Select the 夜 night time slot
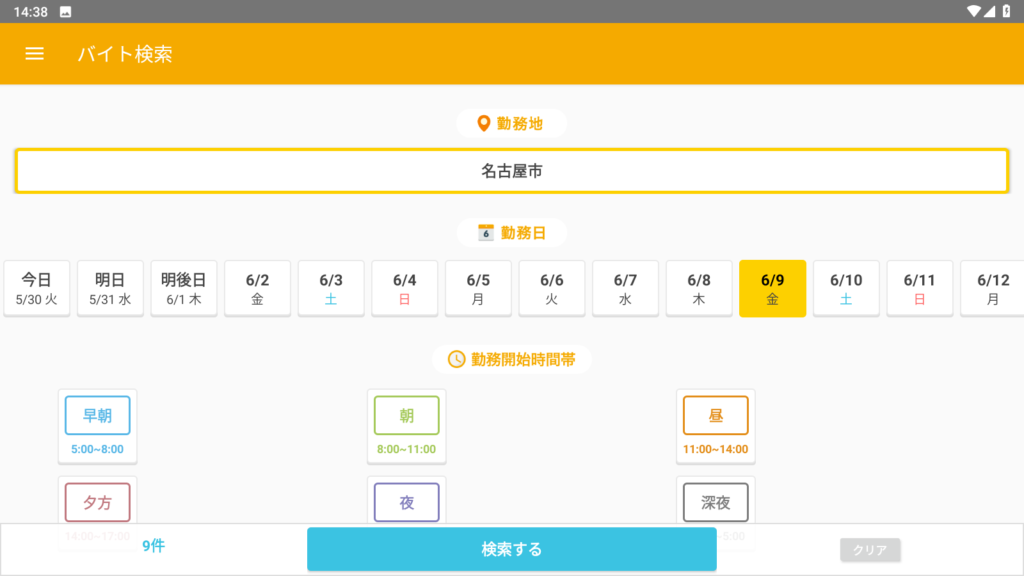The width and height of the screenshot is (1024, 576). (406, 502)
